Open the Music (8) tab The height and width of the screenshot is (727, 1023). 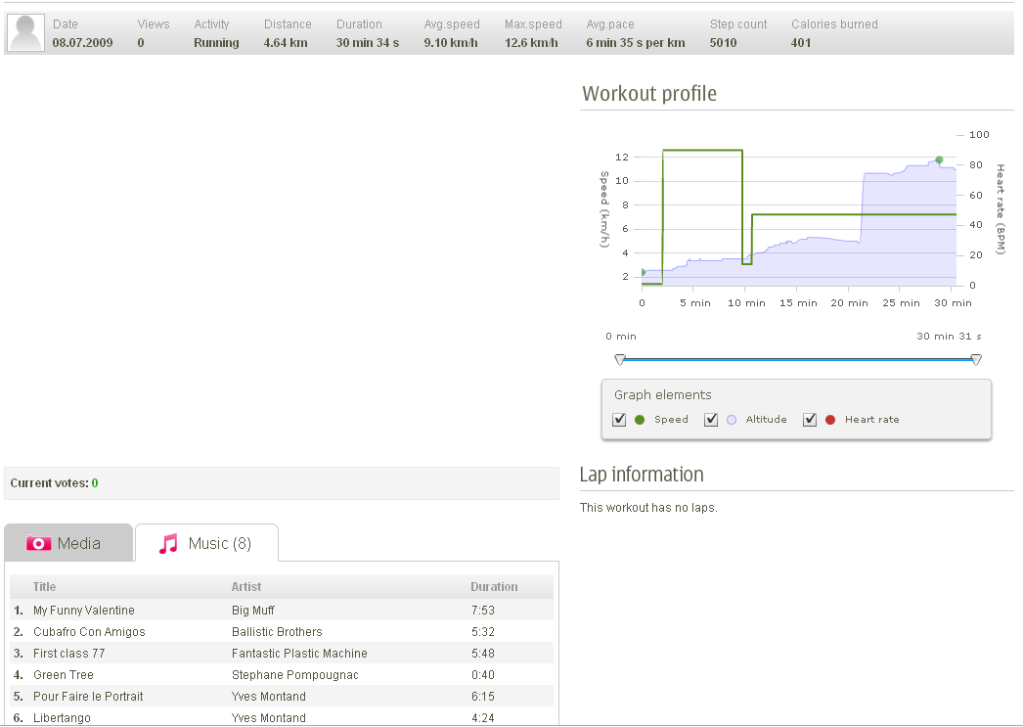tap(207, 543)
